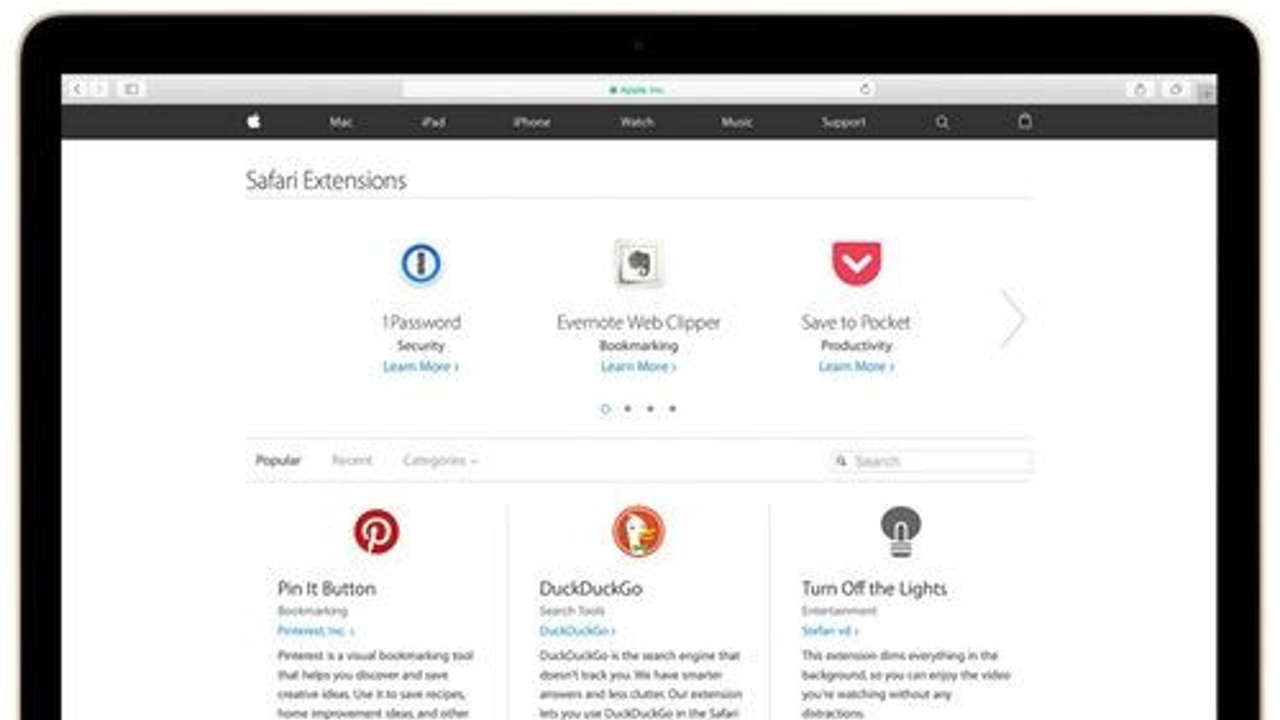
Task: Switch to the Recent tab
Action: click(352, 461)
